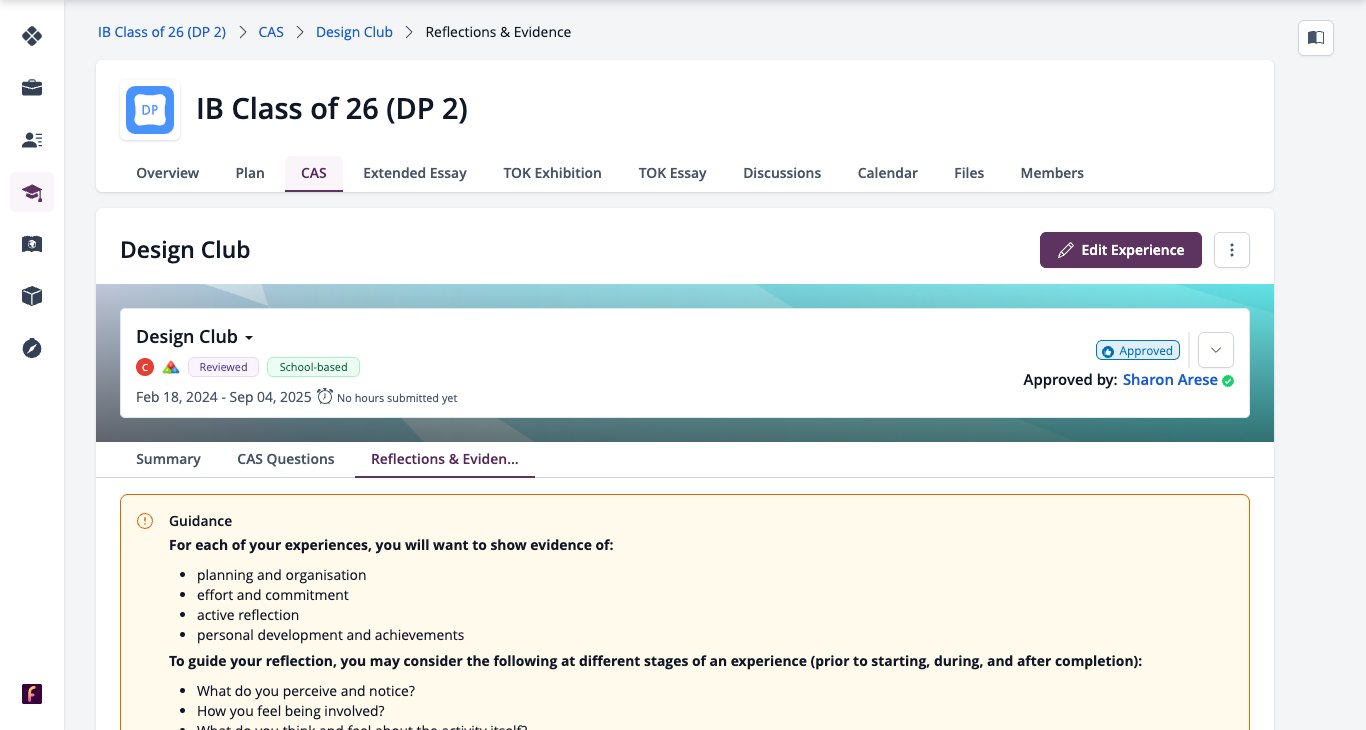Open Sharon Arese's profile link

[1170, 380]
